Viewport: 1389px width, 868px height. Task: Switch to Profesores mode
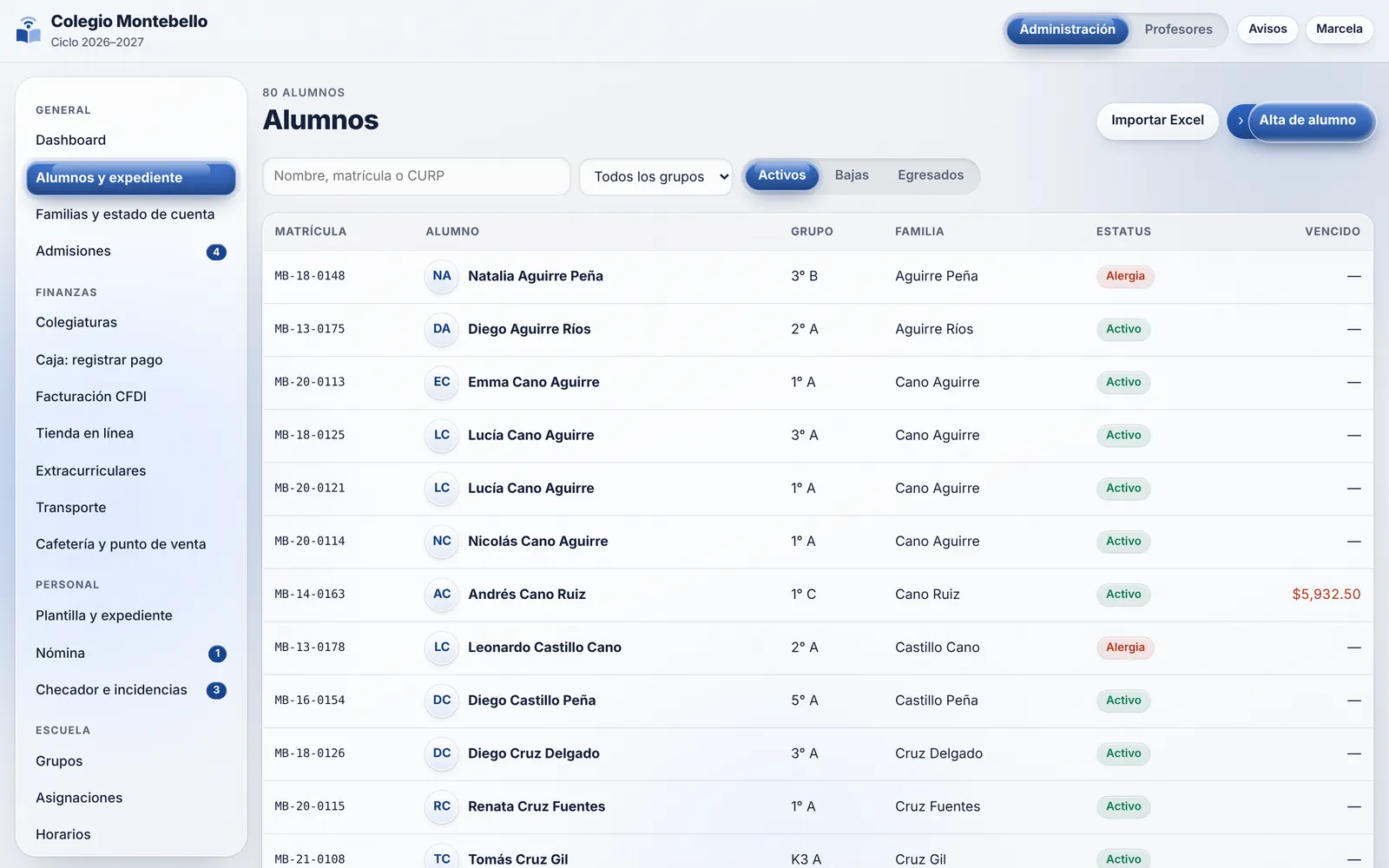[x=1178, y=30]
